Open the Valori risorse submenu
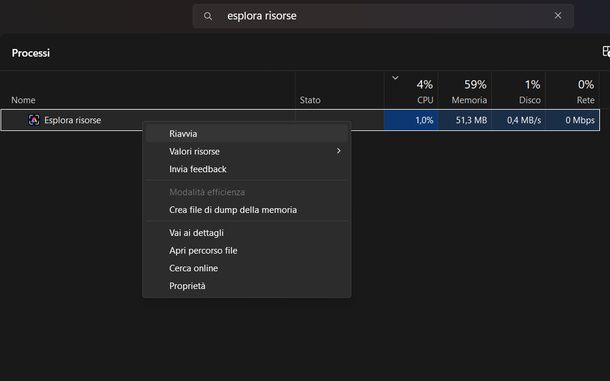610x381 pixels. (247, 151)
